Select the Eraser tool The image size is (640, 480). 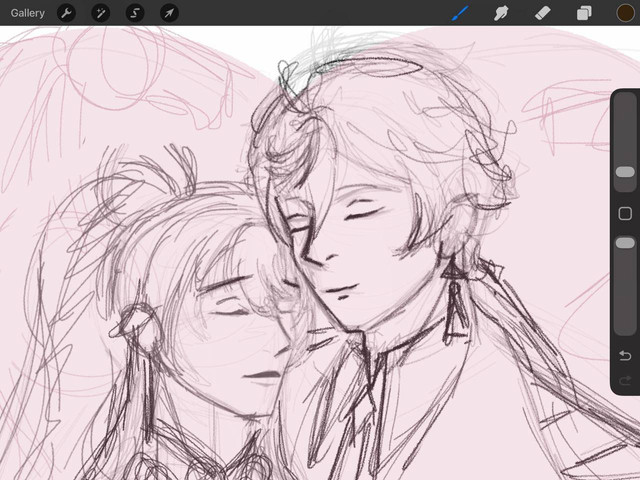(542, 13)
